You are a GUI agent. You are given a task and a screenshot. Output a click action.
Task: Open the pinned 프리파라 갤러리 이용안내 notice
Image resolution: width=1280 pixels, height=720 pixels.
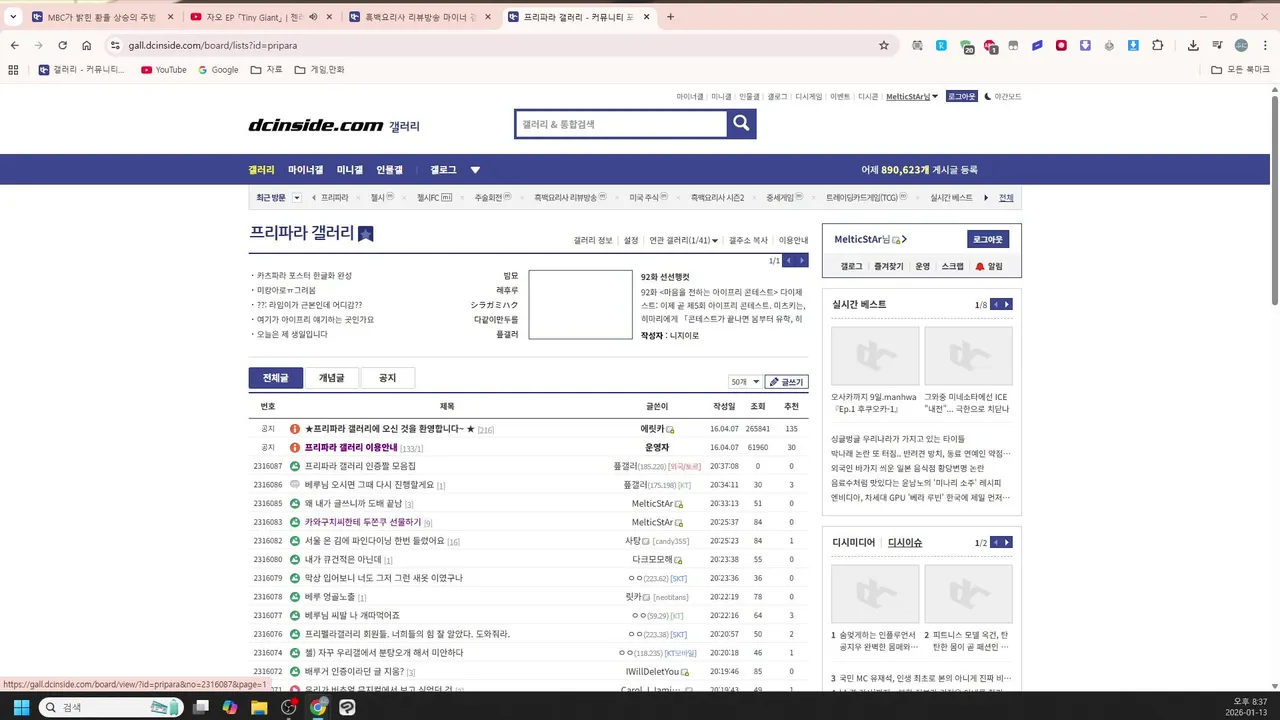[351, 447]
